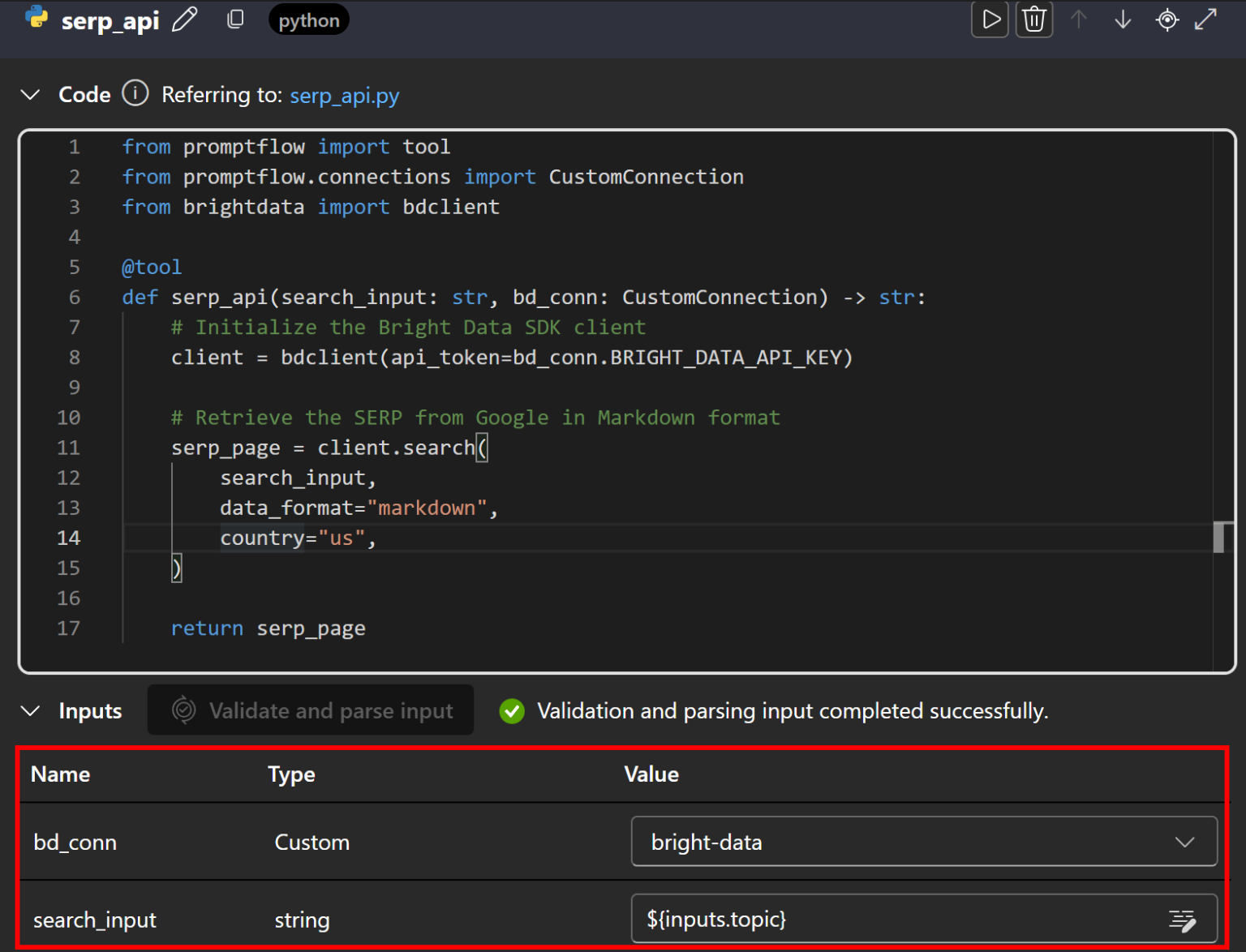Move the node up with up arrow
This screenshot has height=952, width=1246.
(1078, 19)
